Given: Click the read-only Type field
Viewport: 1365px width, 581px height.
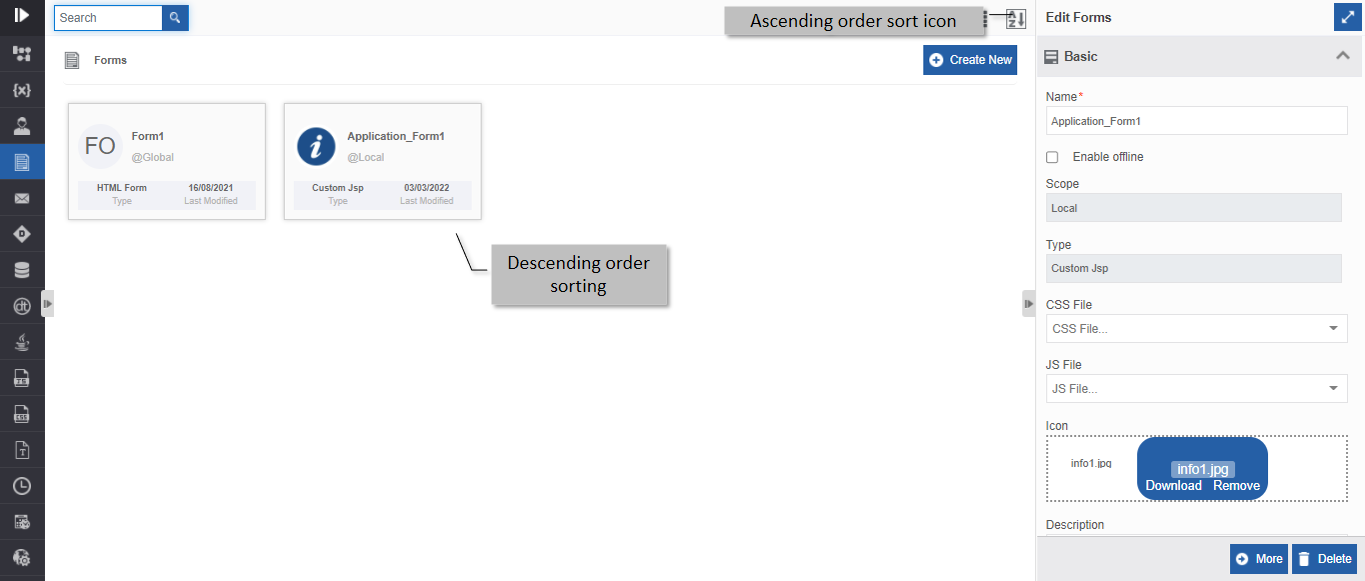Looking at the screenshot, I should click(1193, 268).
